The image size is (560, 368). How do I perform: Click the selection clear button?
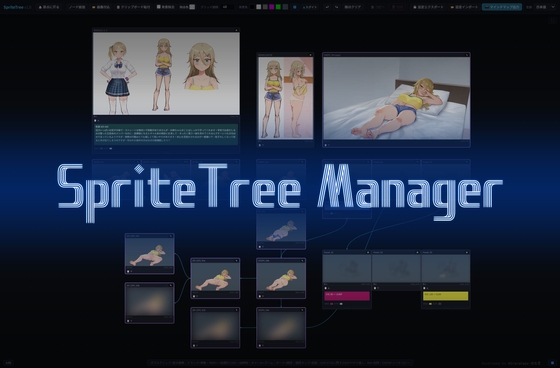(352, 7)
